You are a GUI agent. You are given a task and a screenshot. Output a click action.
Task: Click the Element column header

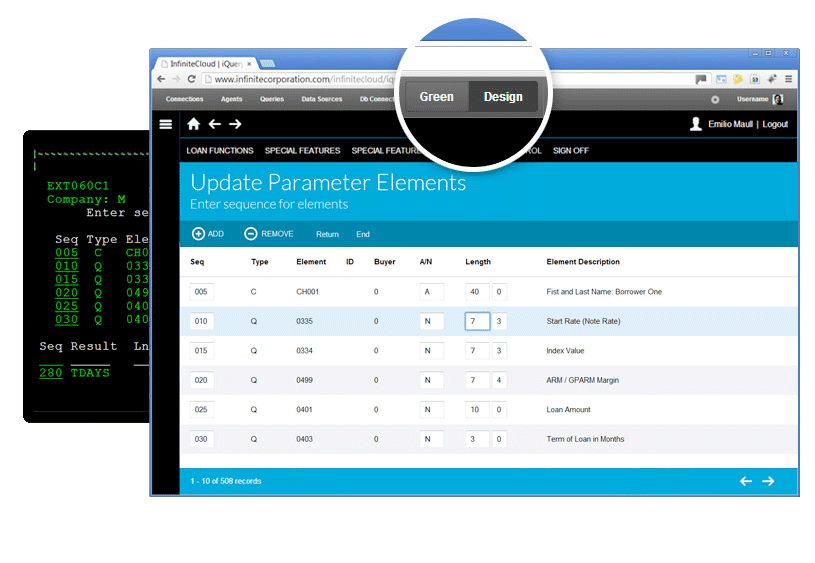(x=311, y=261)
